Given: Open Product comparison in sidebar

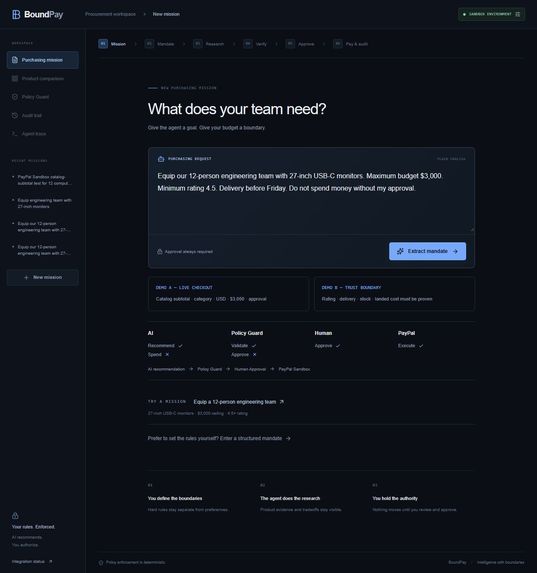Looking at the screenshot, I should tap(42, 79).
